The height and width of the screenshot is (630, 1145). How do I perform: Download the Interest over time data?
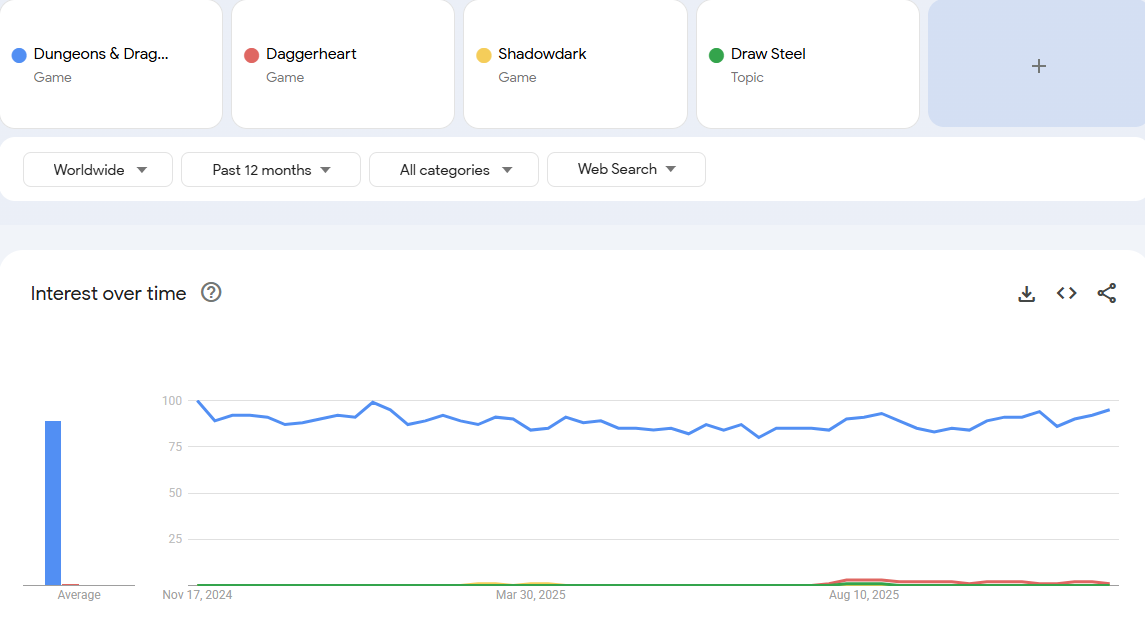click(1026, 294)
